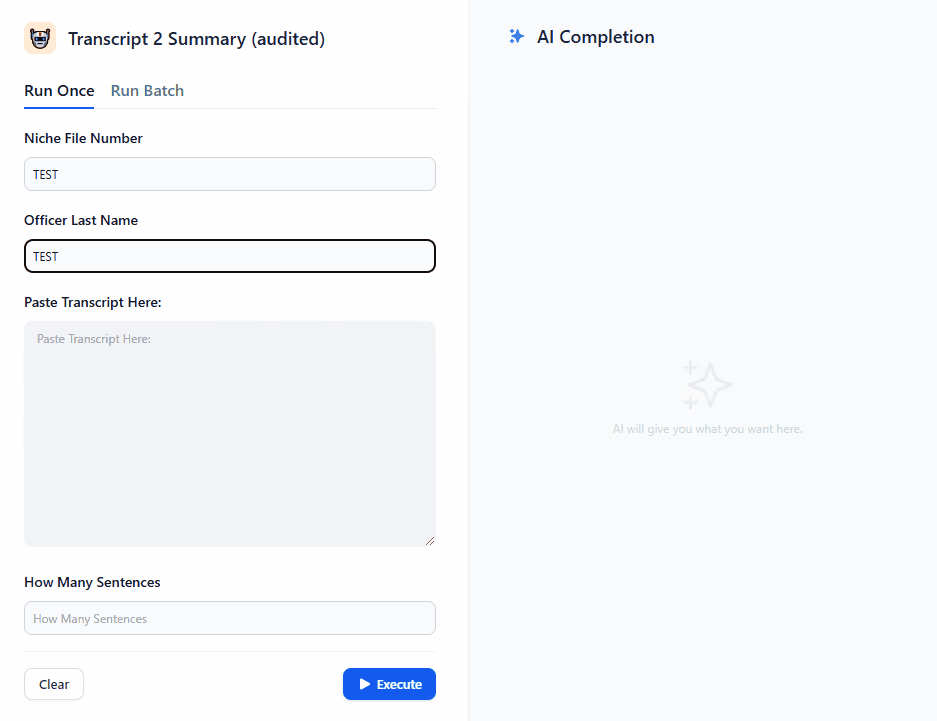Click inside the Paste Transcript text area

tap(230, 433)
